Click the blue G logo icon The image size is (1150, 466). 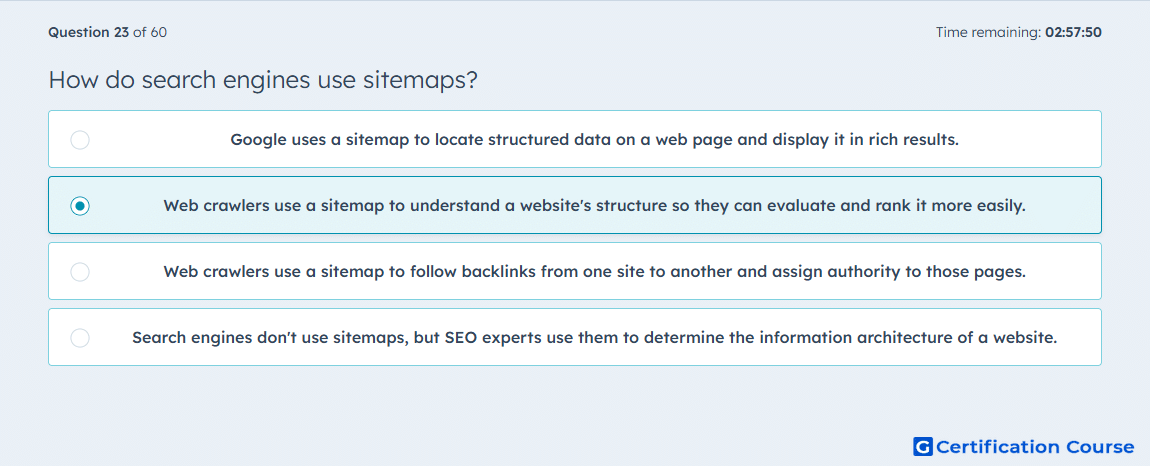[x=923, y=446]
